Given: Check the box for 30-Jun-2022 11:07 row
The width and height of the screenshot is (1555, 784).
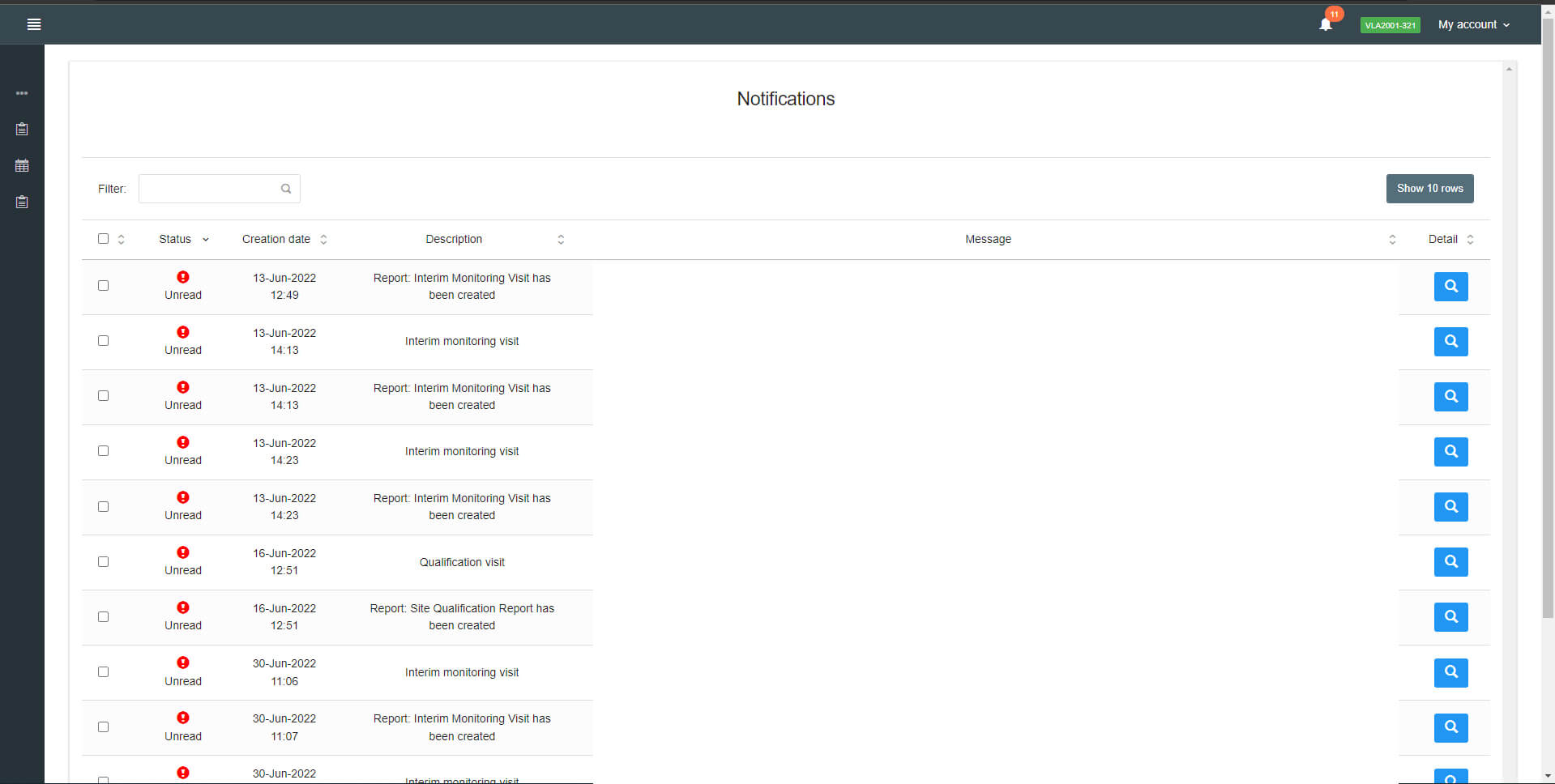Looking at the screenshot, I should (x=103, y=726).
